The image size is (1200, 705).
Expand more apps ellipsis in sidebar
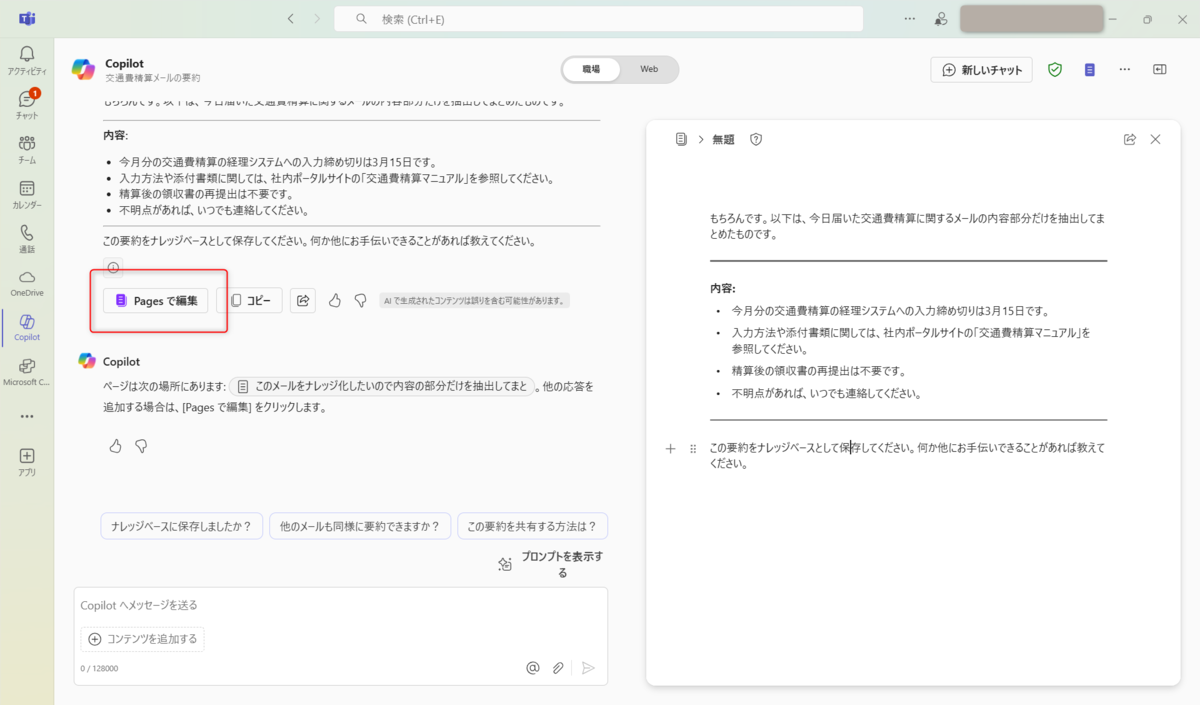tap(27, 416)
